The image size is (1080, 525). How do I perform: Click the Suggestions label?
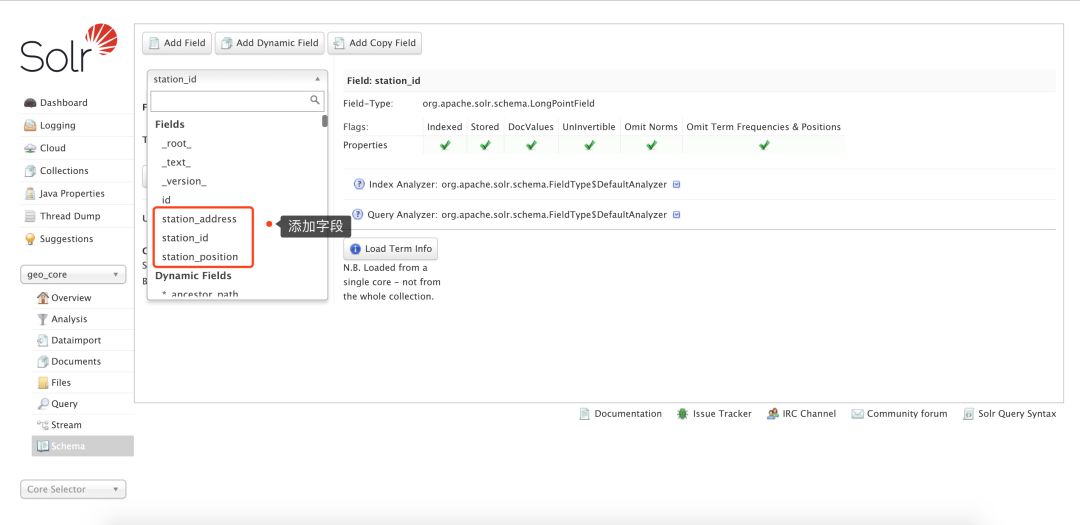66,239
